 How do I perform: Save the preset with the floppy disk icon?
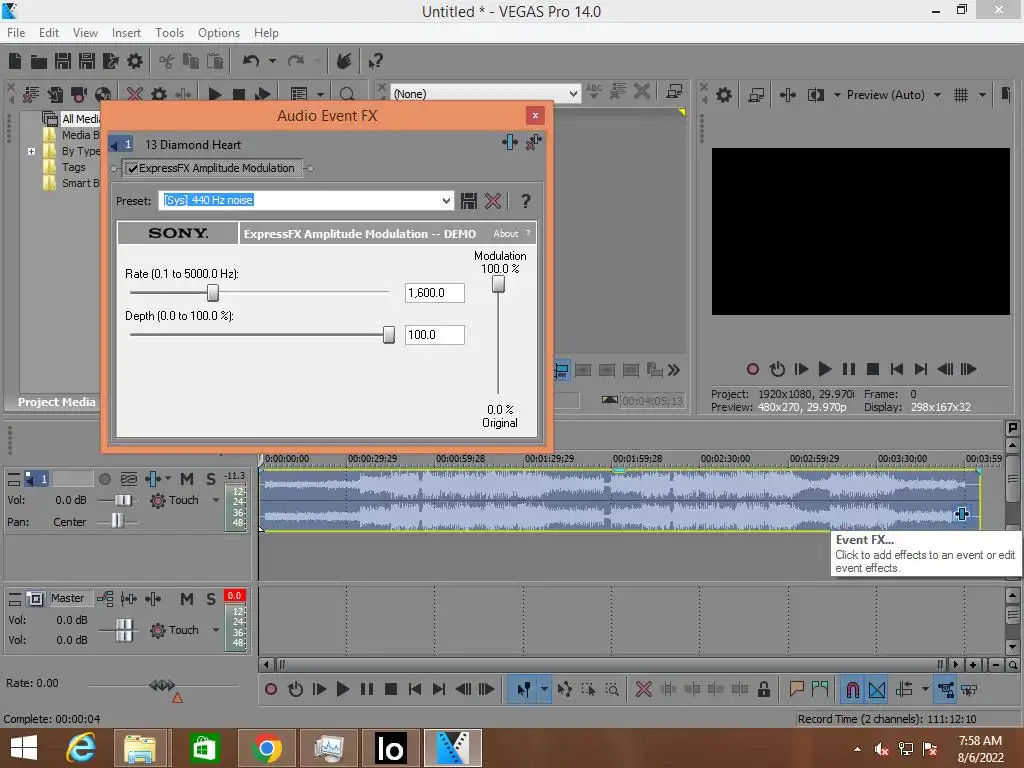click(468, 201)
